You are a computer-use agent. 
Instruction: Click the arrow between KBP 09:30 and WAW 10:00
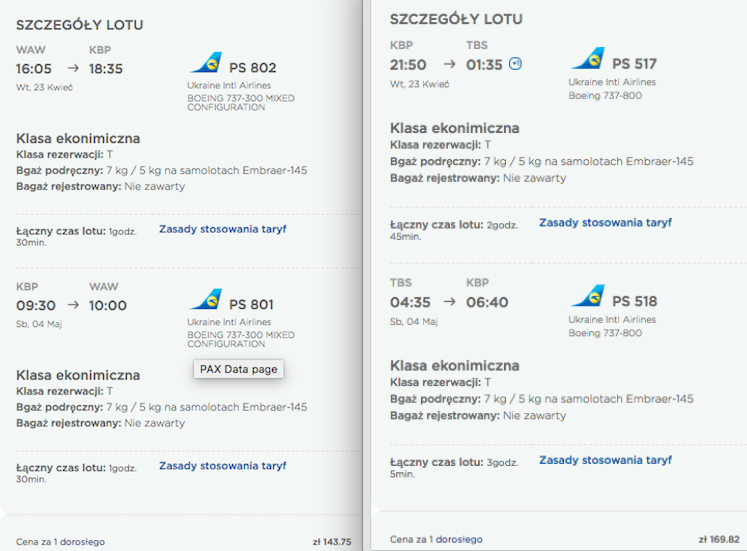(73, 305)
